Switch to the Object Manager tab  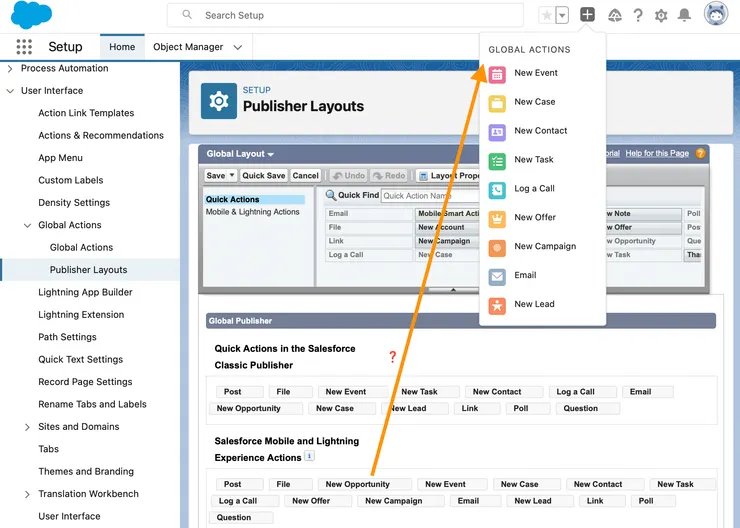coord(188,47)
